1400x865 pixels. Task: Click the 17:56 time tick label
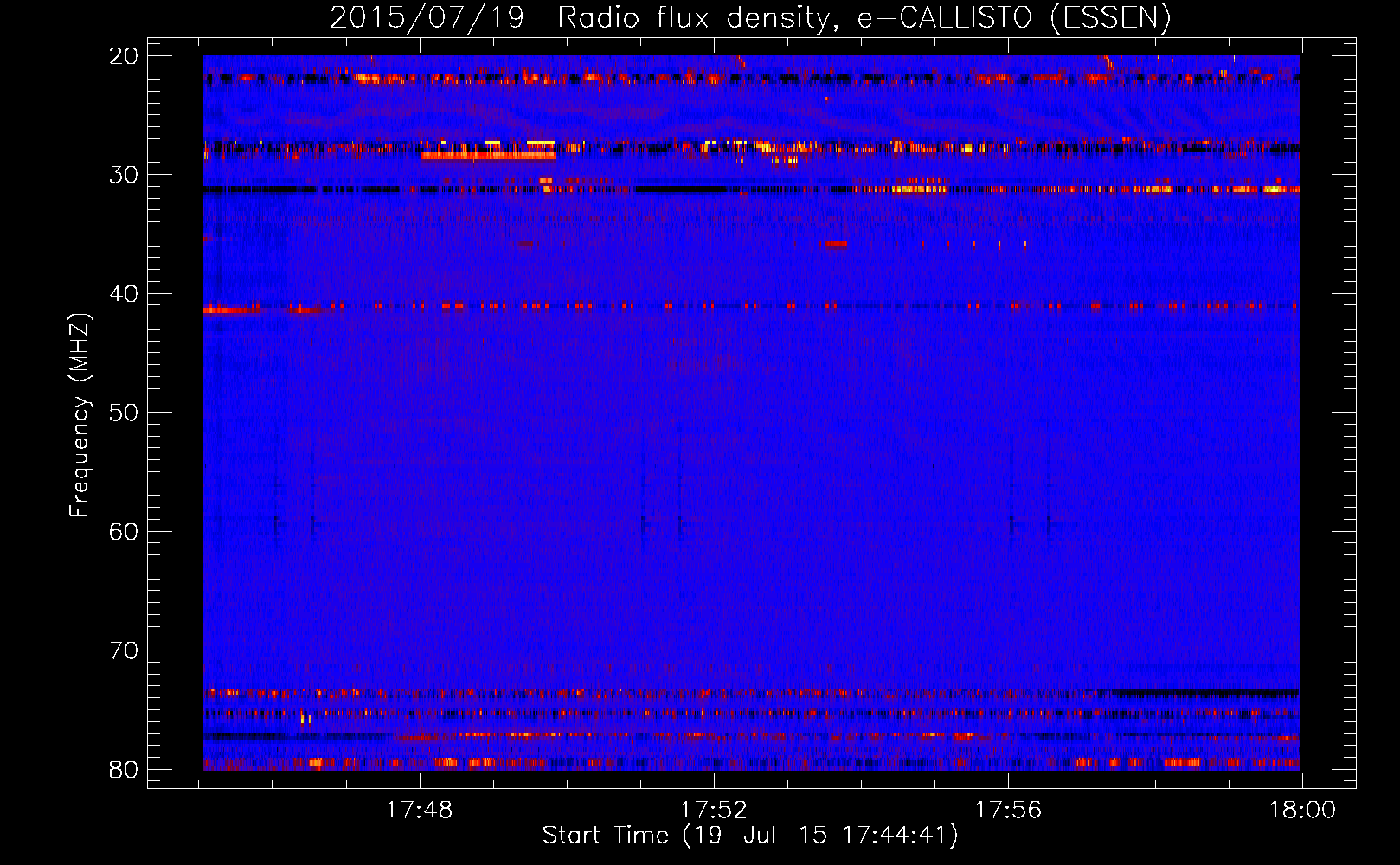[x=1008, y=811]
